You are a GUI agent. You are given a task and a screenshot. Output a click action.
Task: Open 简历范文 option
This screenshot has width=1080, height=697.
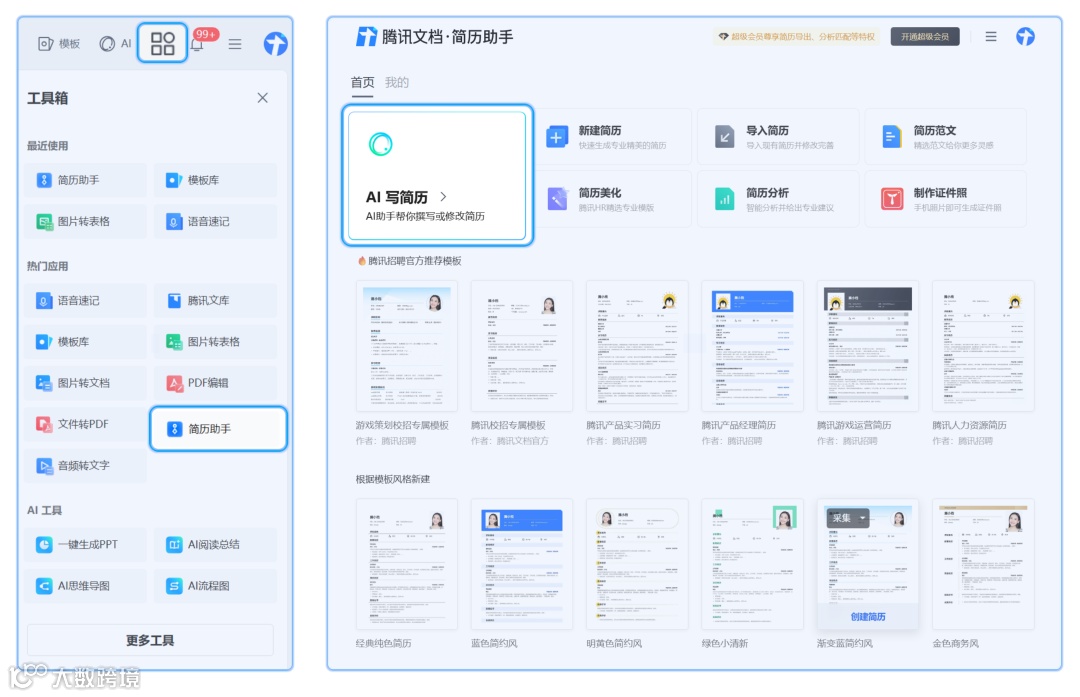[x=946, y=137]
